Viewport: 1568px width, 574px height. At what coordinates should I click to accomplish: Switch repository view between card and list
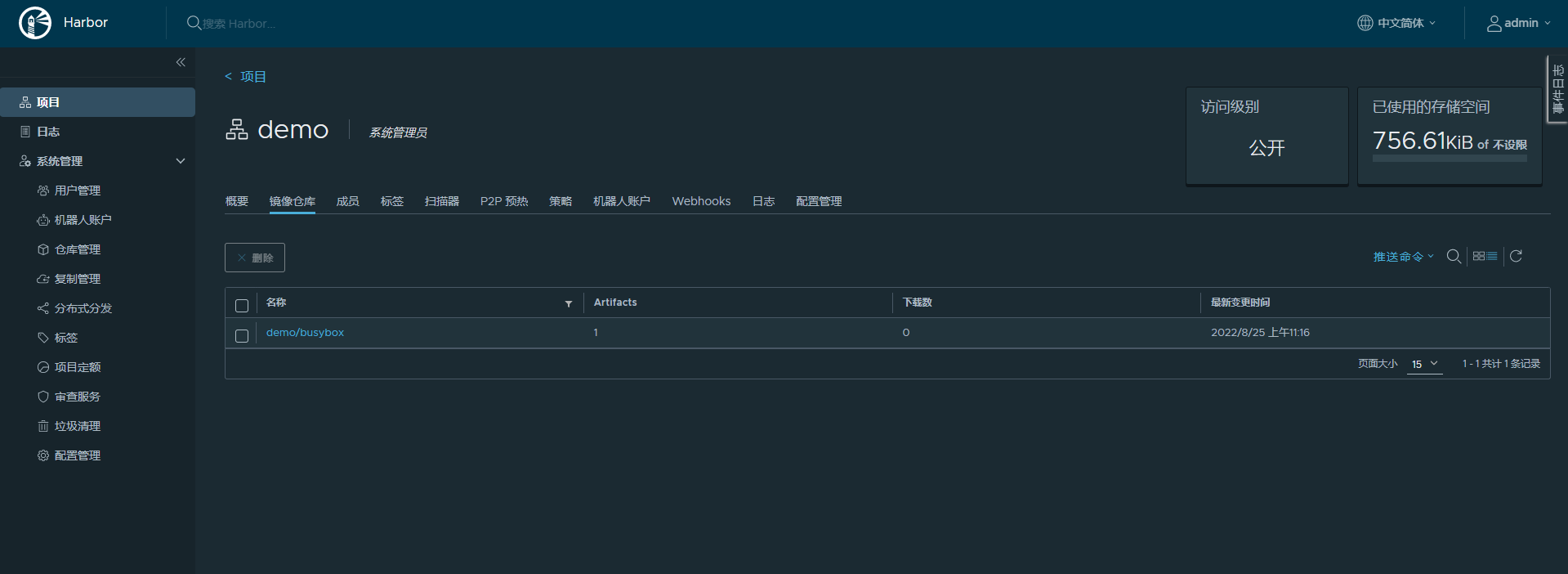click(x=1485, y=257)
